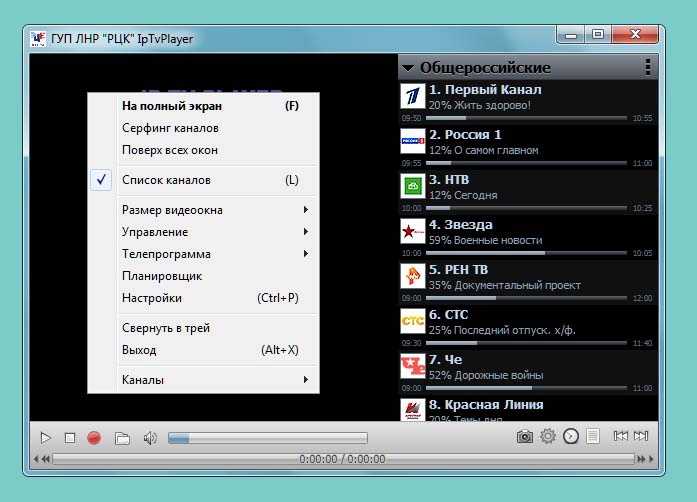Switch to the next channel
Viewport: 697px width, 502px height.
(641, 436)
